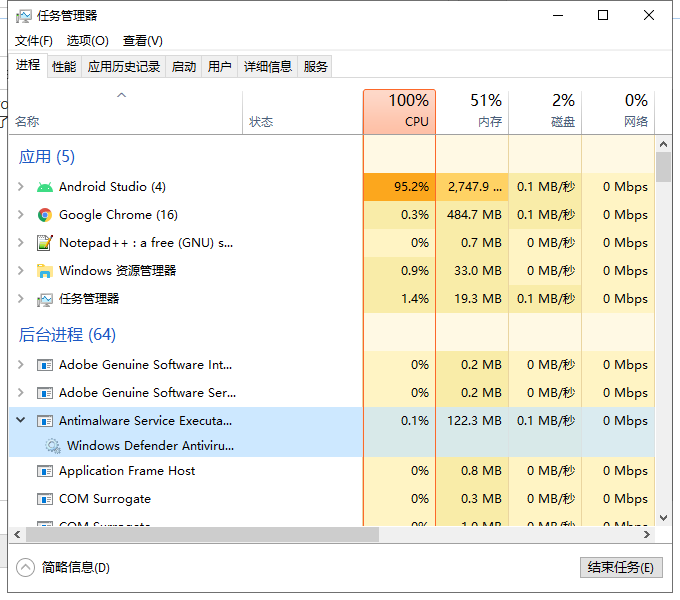The image size is (680, 600).
Task: Expand the Google Chrome (16) group
Action: 20,215
